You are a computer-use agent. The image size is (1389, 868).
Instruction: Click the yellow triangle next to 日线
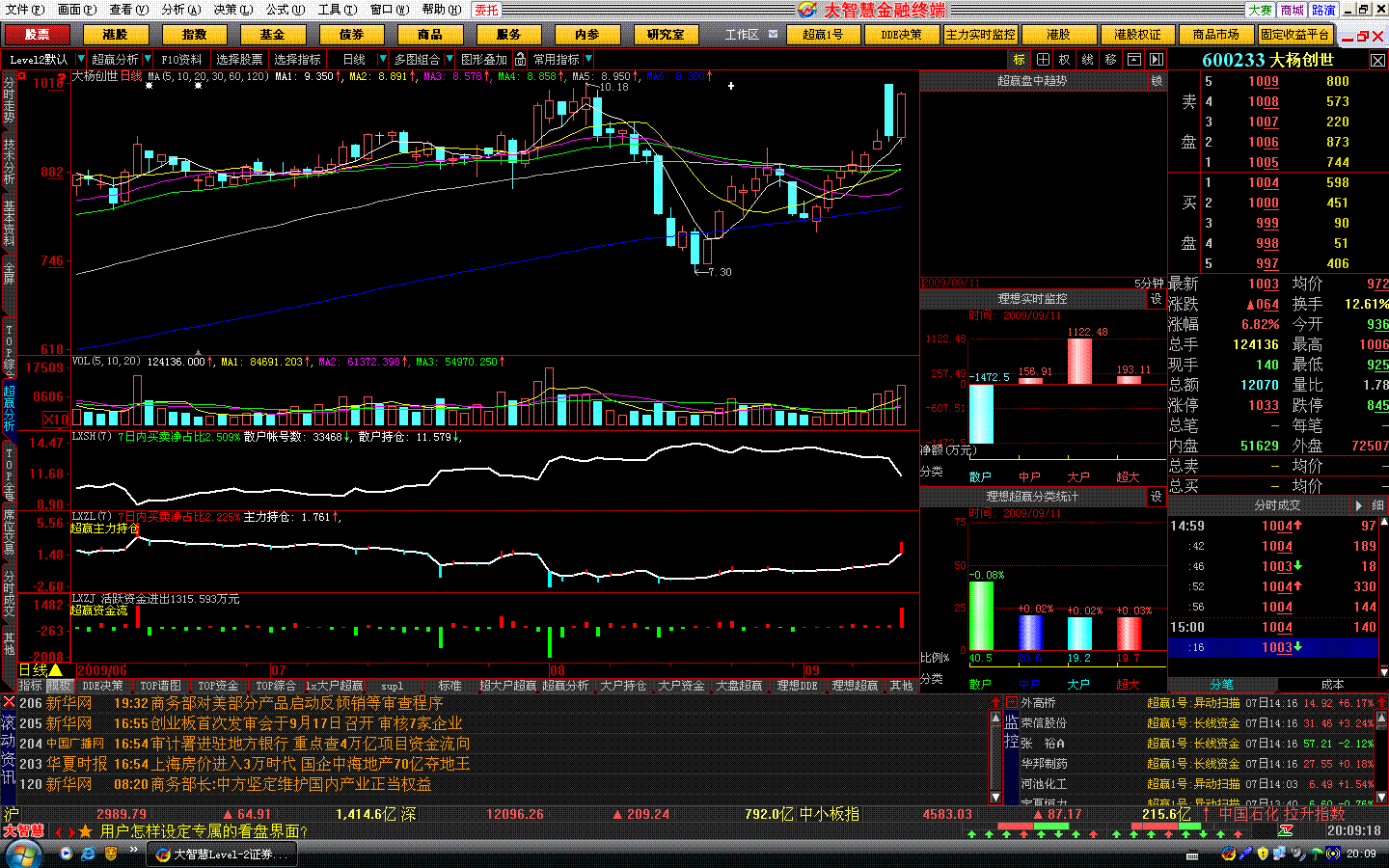pos(56,669)
